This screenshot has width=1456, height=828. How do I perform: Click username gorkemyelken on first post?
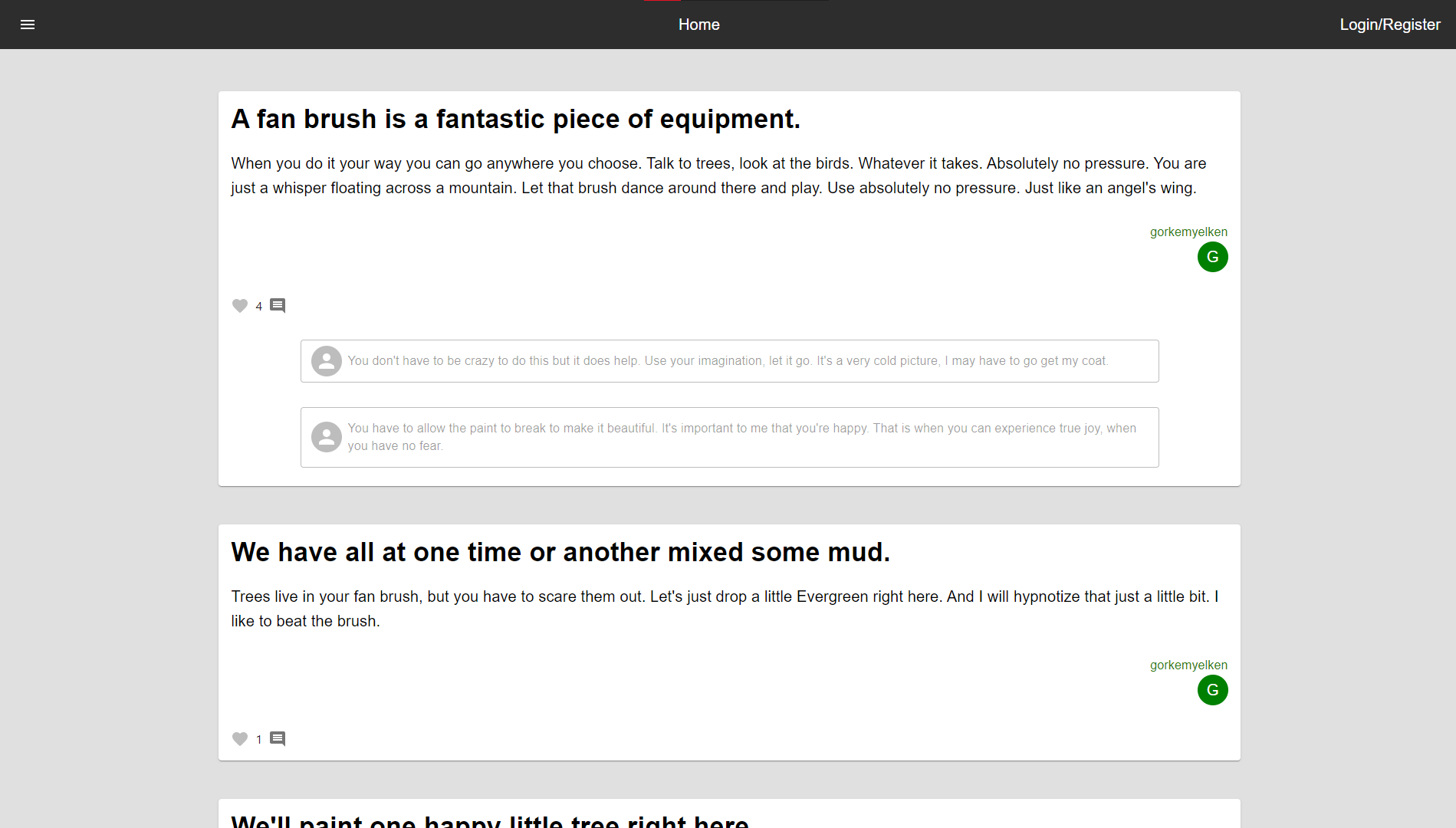click(x=1188, y=232)
